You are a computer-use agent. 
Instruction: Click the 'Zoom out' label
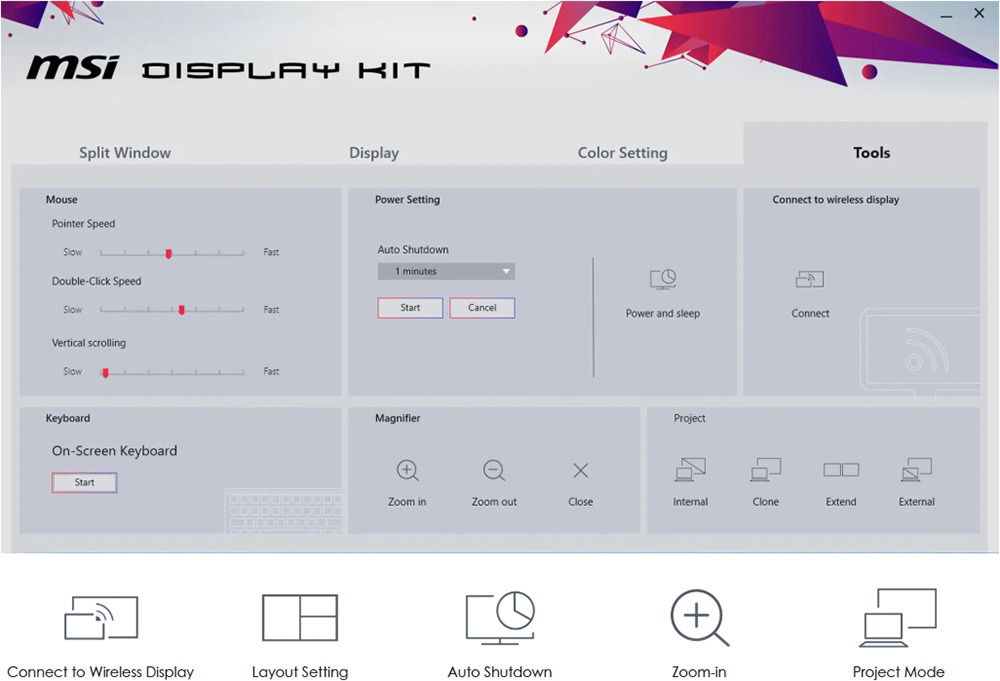[x=494, y=502]
